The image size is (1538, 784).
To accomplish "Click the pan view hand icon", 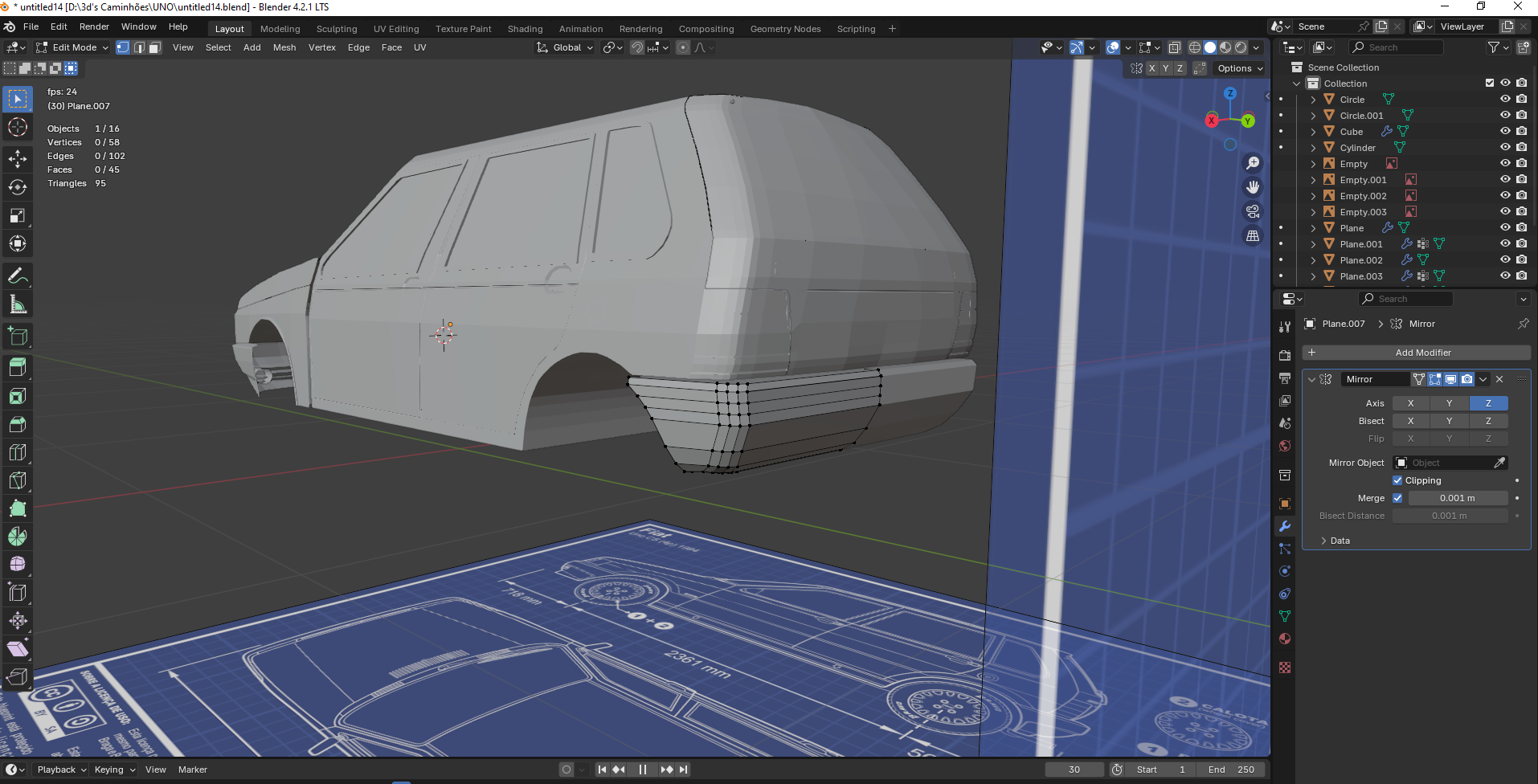I will click(1253, 187).
